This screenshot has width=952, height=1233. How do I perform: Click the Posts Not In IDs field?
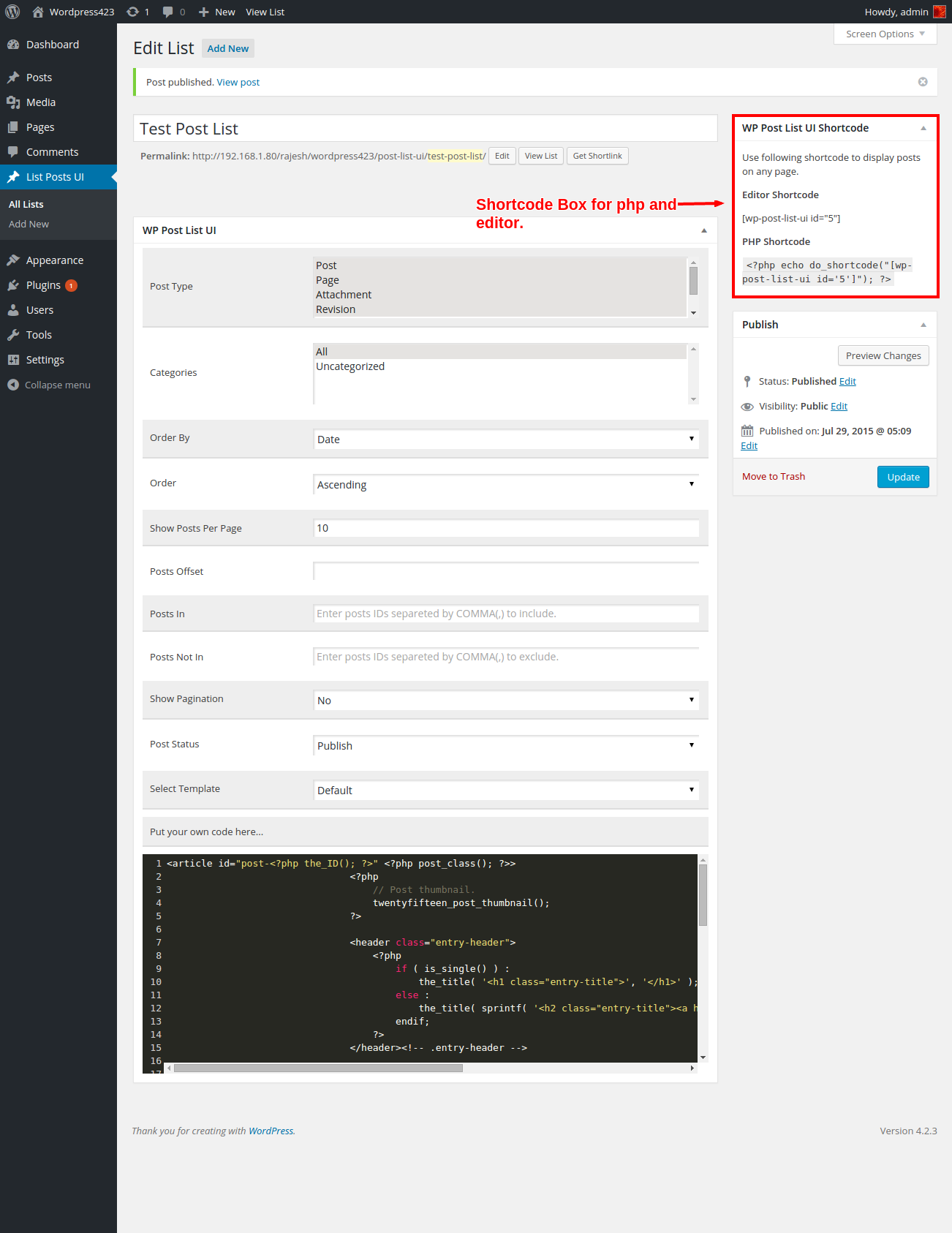click(506, 657)
